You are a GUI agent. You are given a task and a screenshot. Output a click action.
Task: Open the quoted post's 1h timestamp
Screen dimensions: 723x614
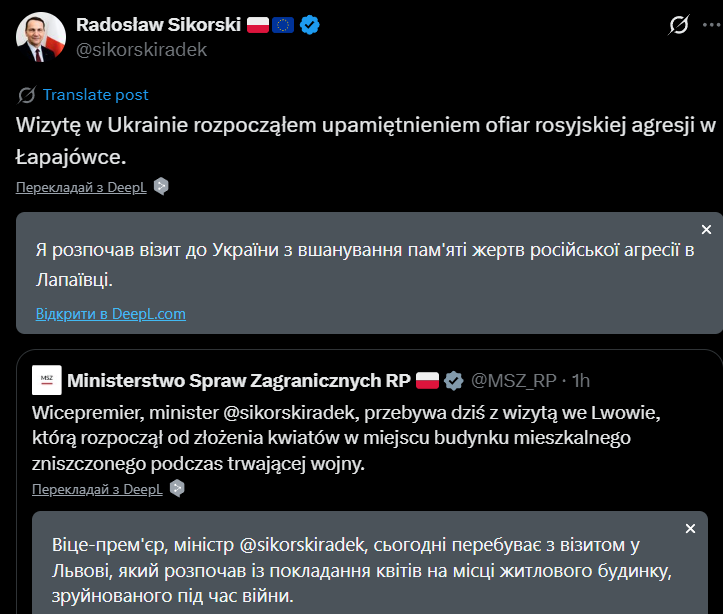click(x=579, y=381)
